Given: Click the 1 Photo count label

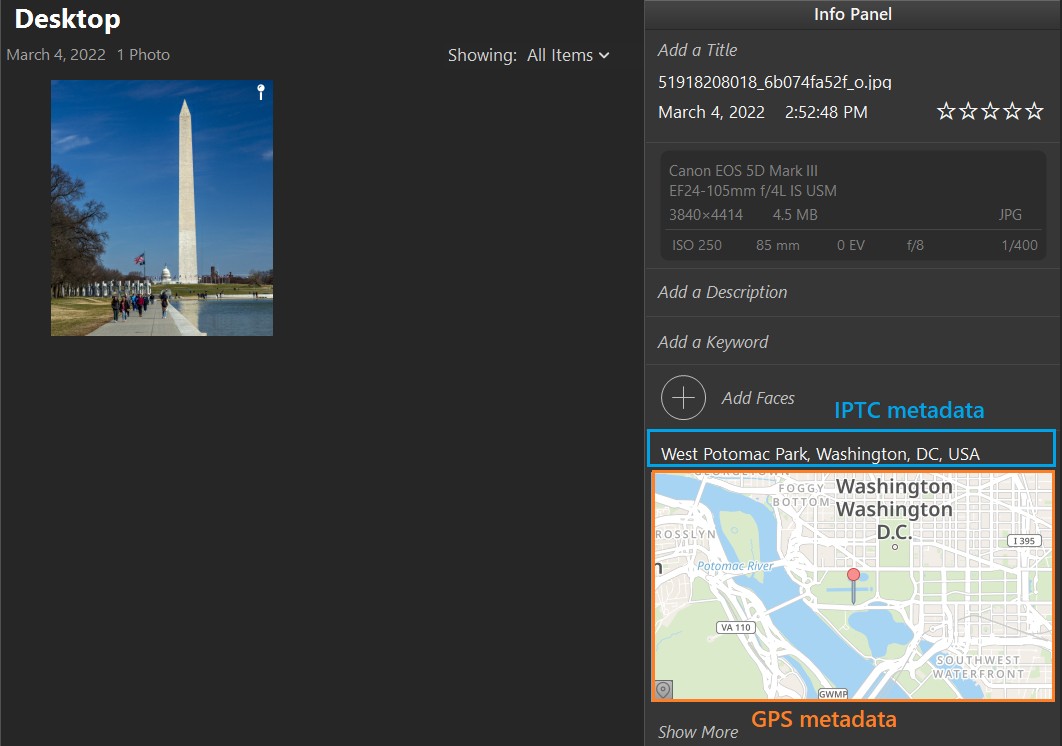Looking at the screenshot, I should coord(143,55).
